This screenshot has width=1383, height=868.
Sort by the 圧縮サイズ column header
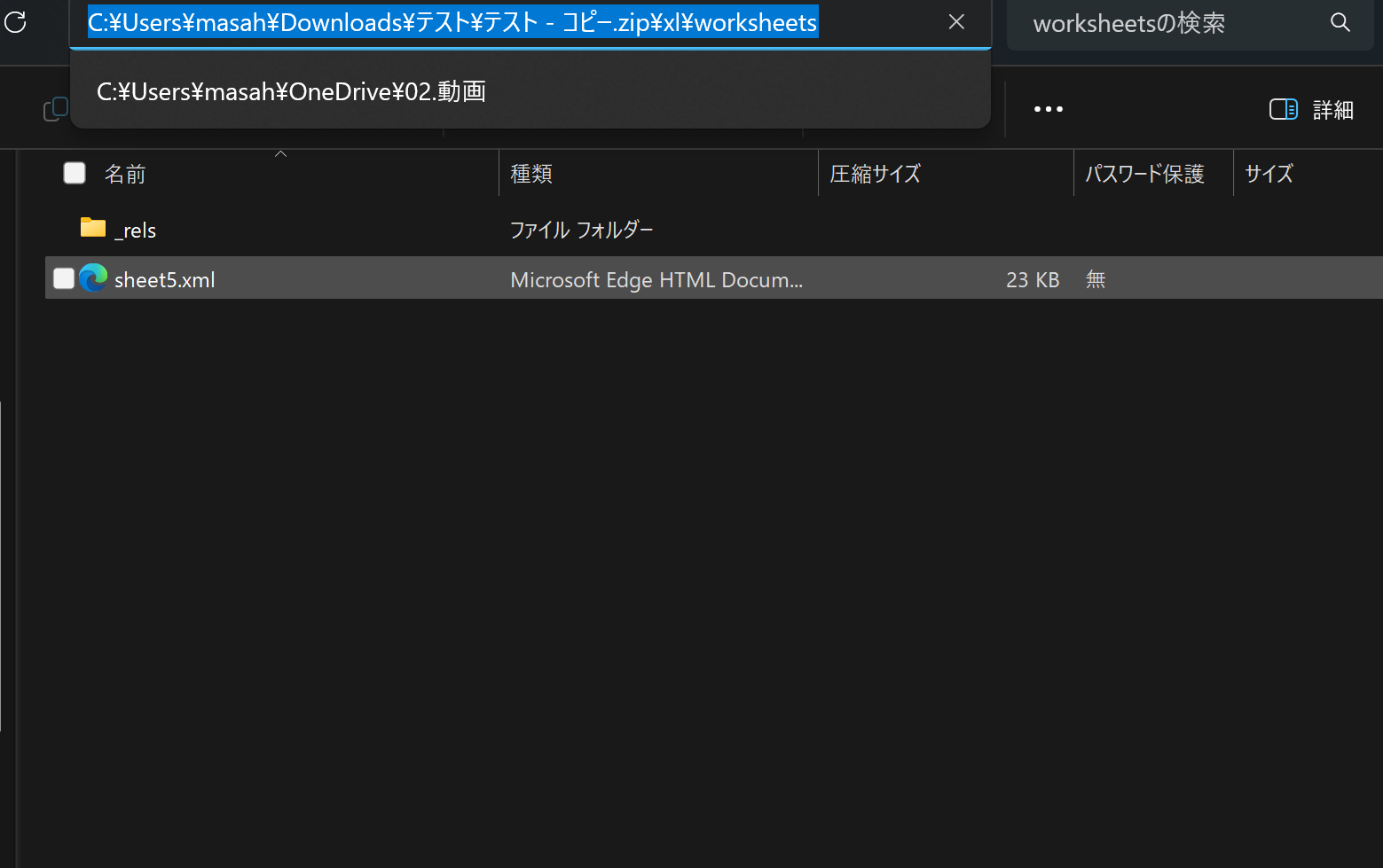875,174
